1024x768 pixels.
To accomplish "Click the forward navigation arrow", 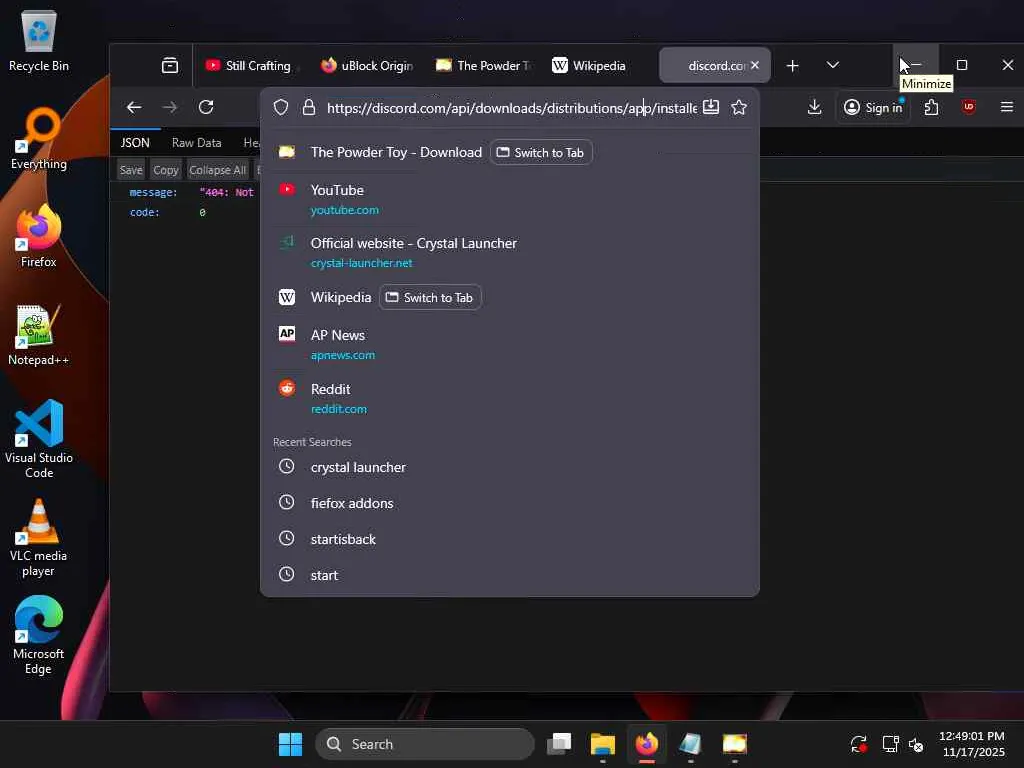I will coord(170,107).
